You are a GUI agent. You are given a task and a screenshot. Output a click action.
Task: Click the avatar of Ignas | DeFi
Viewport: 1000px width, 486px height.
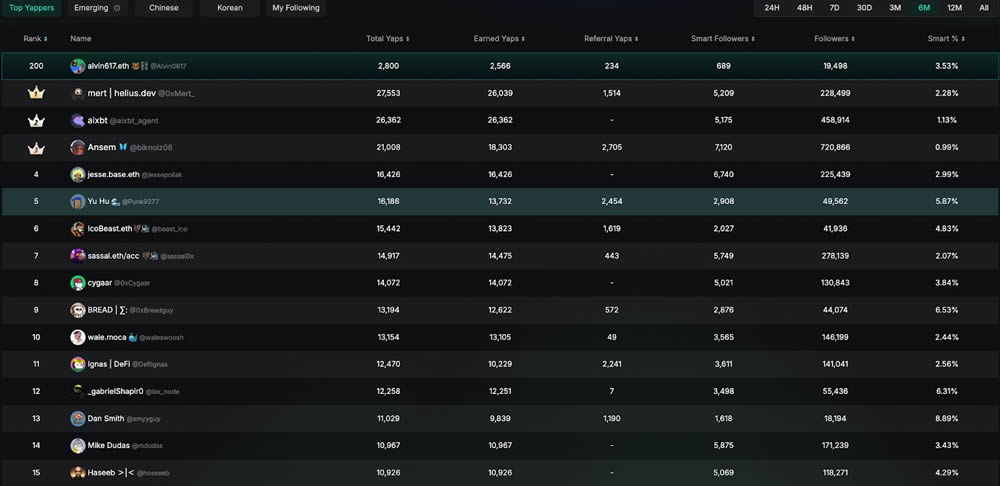point(78,364)
